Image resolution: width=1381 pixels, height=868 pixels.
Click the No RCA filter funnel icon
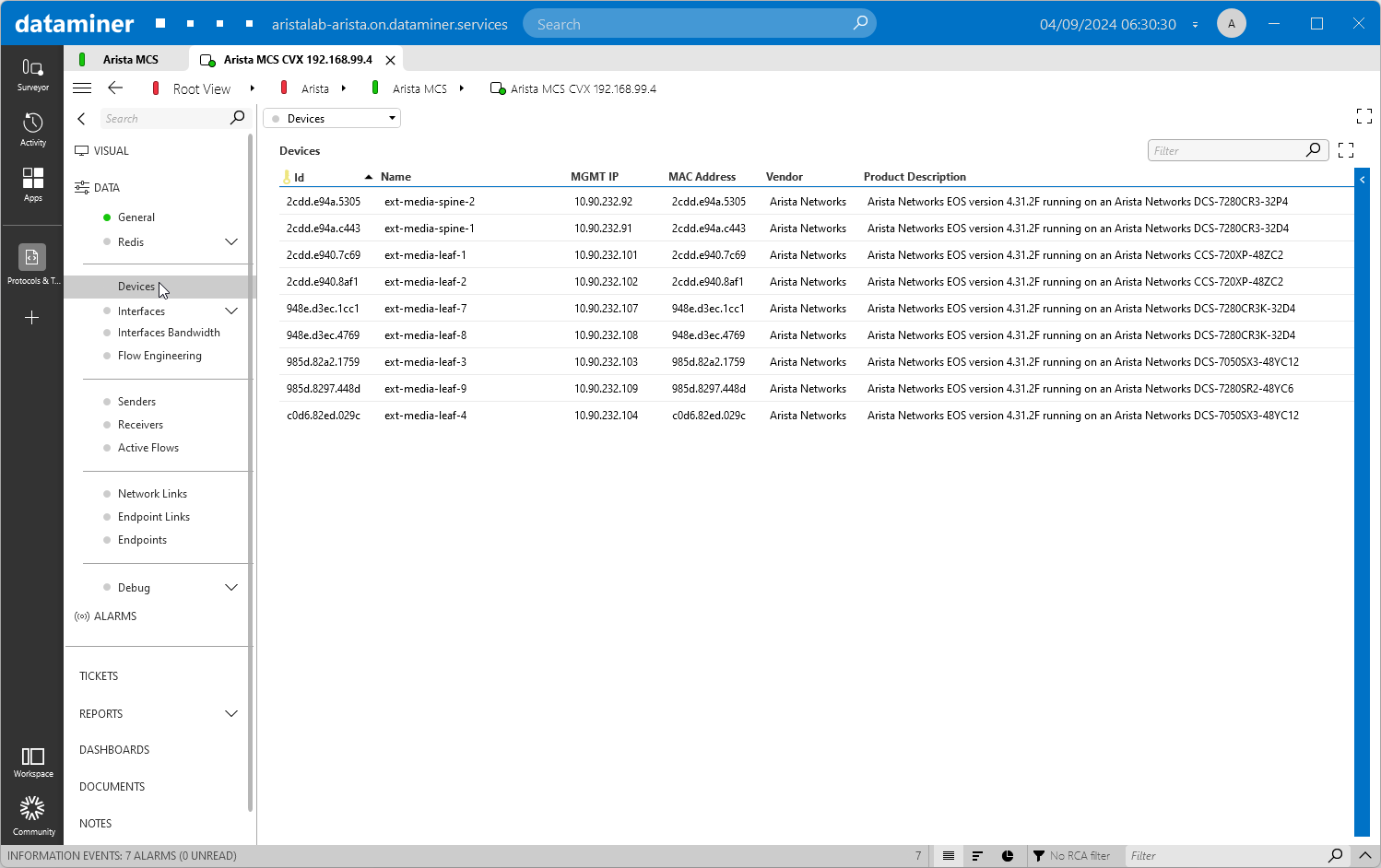pyautogui.click(x=1039, y=856)
